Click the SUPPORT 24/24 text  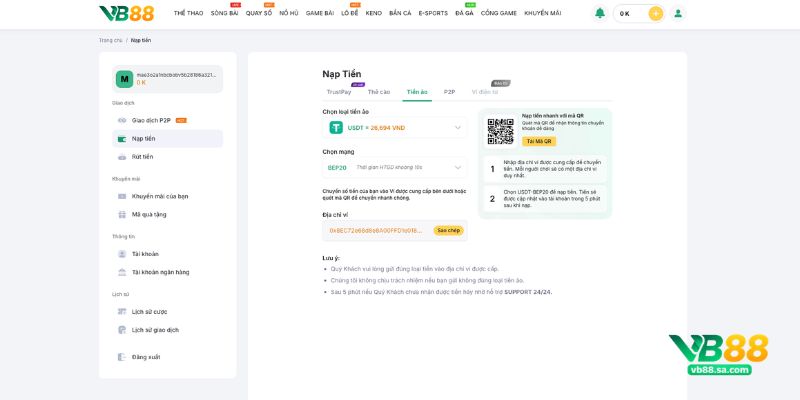(528, 292)
